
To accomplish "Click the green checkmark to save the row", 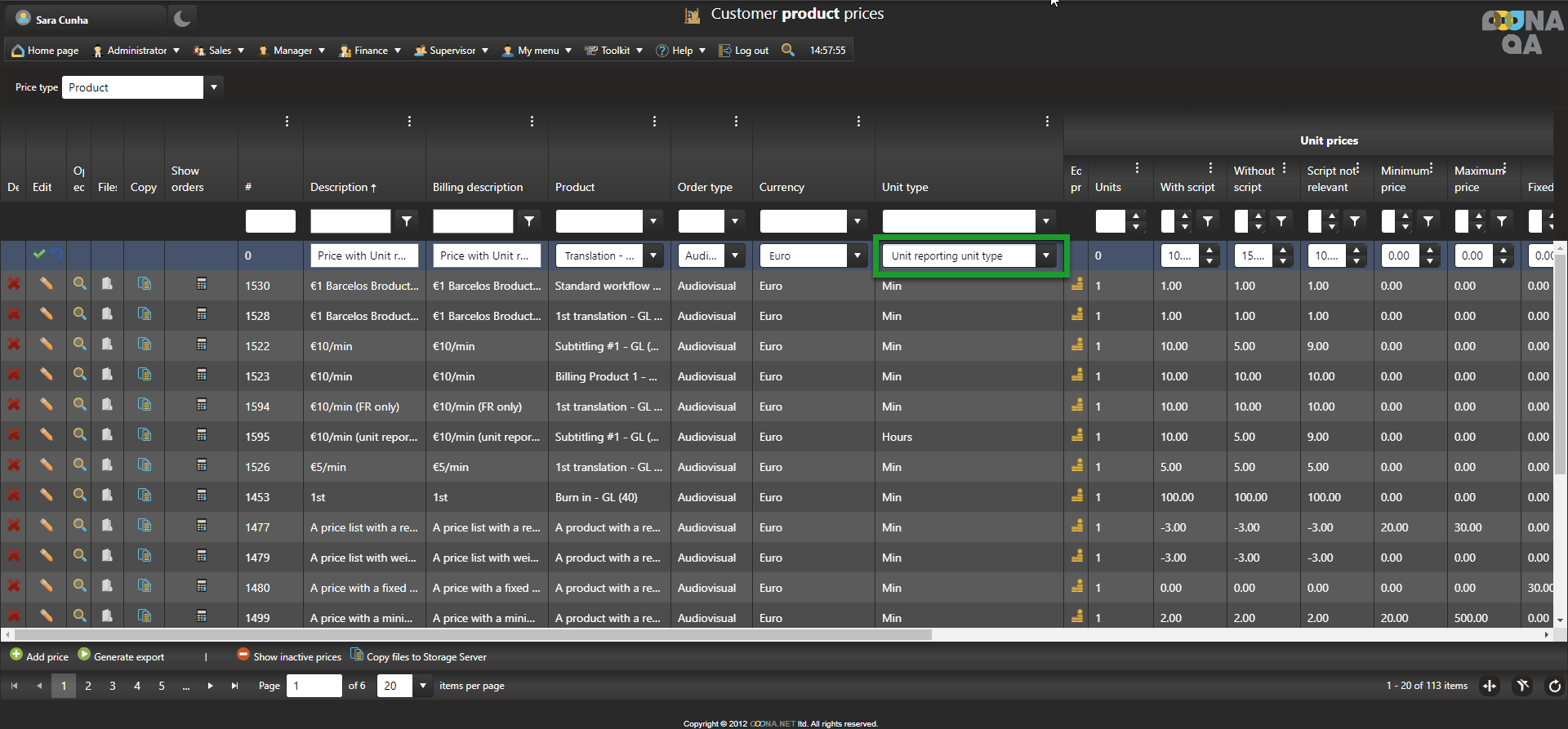I will [x=38, y=255].
